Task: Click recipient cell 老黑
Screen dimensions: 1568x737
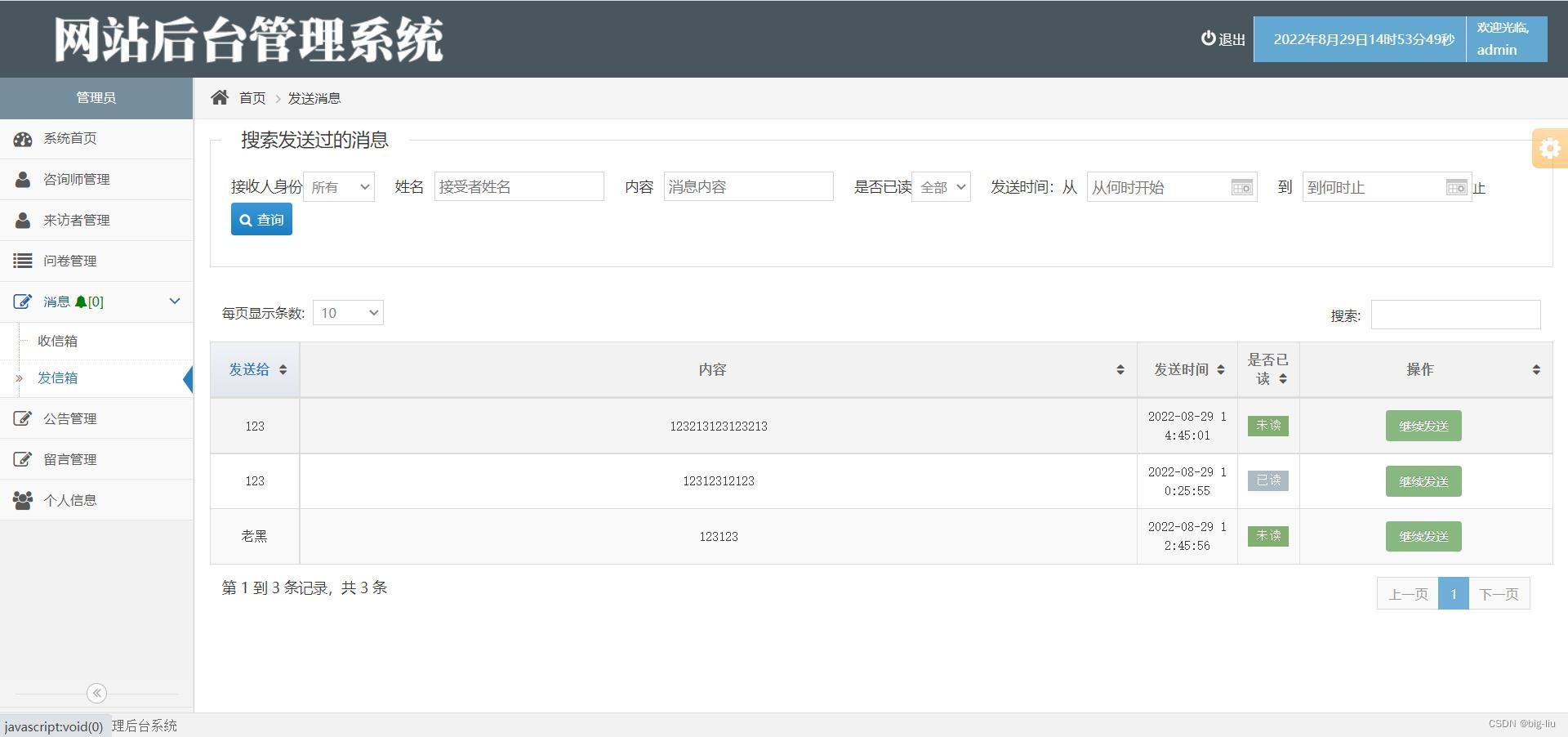Action: coord(255,536)
